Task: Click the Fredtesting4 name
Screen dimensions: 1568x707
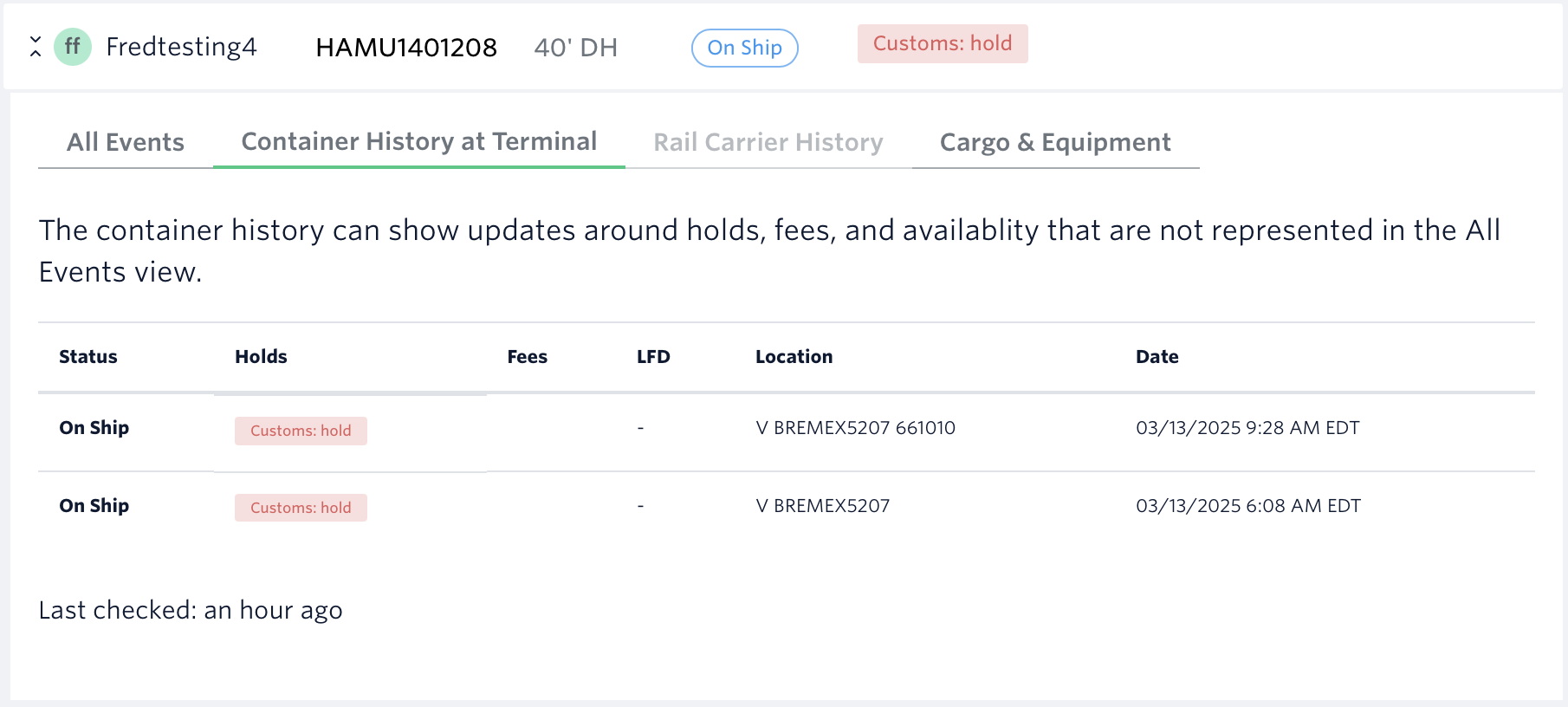Action: coord(181,47)
